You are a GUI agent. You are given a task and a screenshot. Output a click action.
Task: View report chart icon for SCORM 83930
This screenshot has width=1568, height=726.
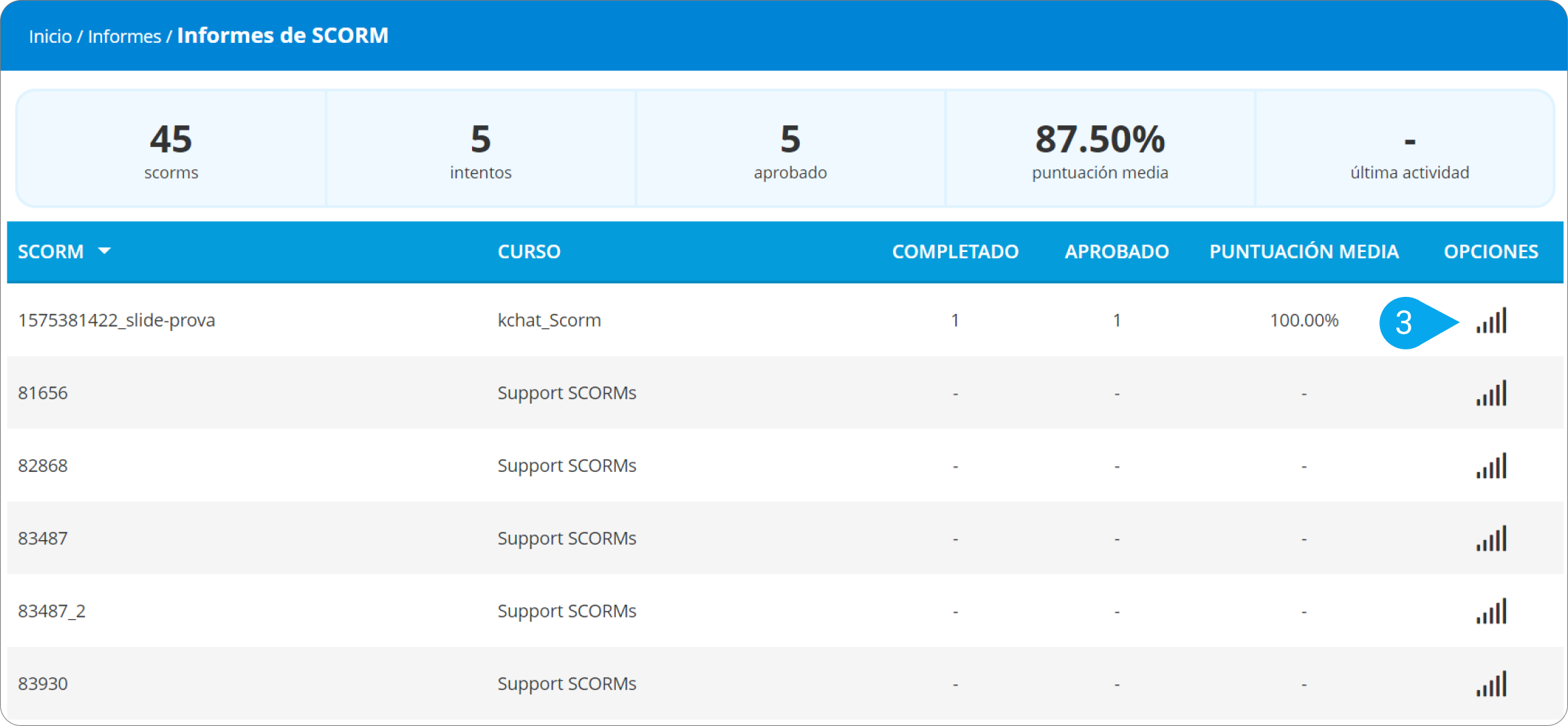tap(1491, 684)
